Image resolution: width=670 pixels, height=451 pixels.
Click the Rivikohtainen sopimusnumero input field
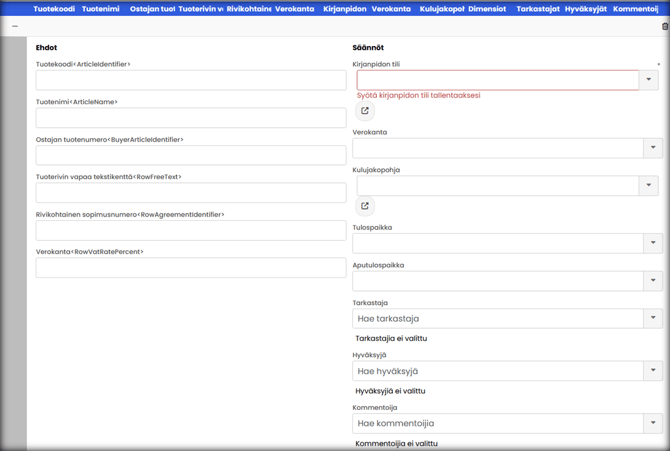191,230
